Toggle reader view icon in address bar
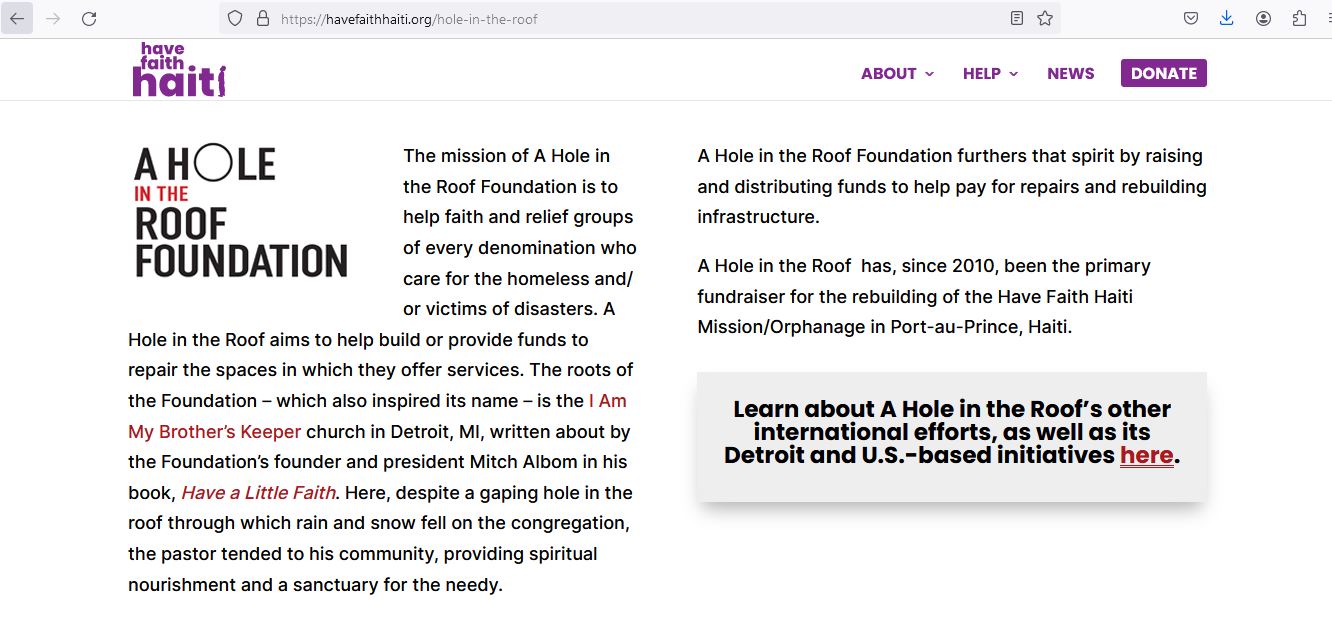This screenshot has width=1332, height=639. tap(1017, 18)
